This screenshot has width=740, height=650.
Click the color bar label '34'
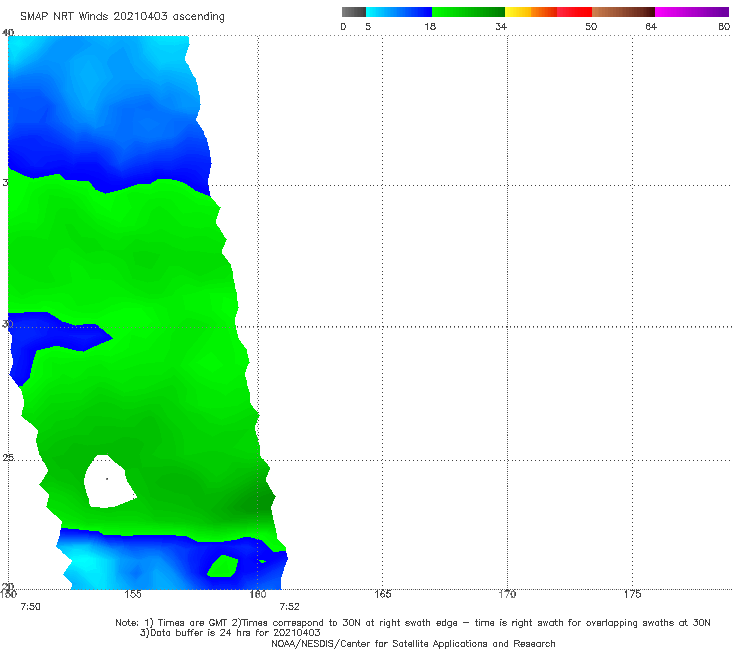pyautogui.click(x=501, y=26)
